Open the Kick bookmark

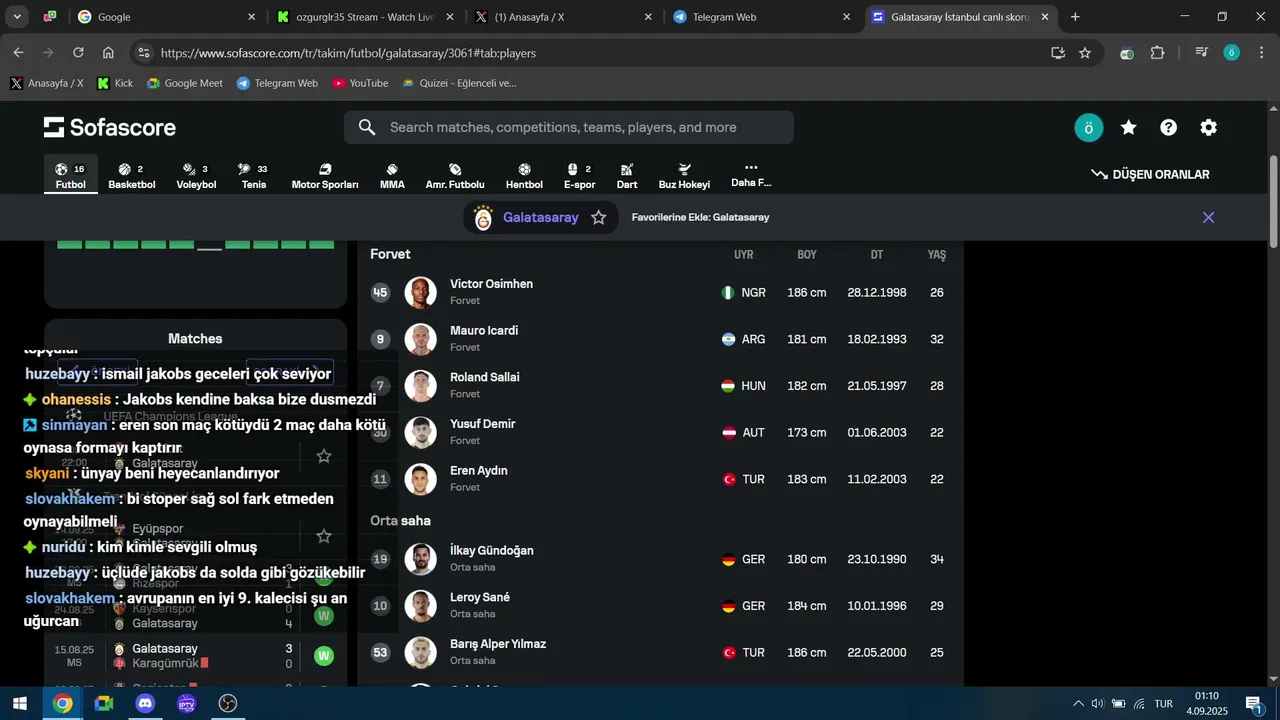(x=115, y=83)
